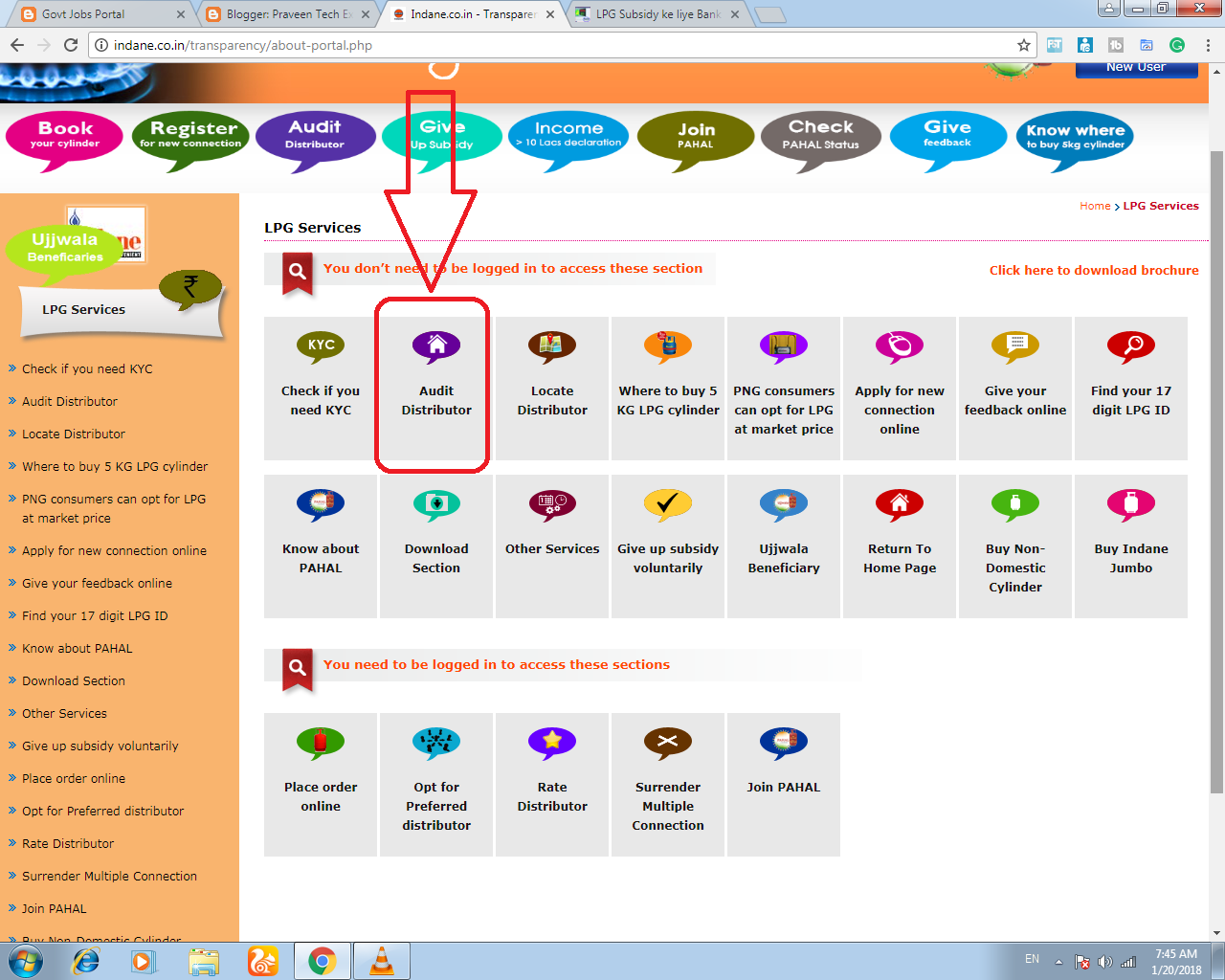The height and width of the screenshot is (980, 1225).
Task: Open sidebar link Place order online
Action: click(74, 778)
